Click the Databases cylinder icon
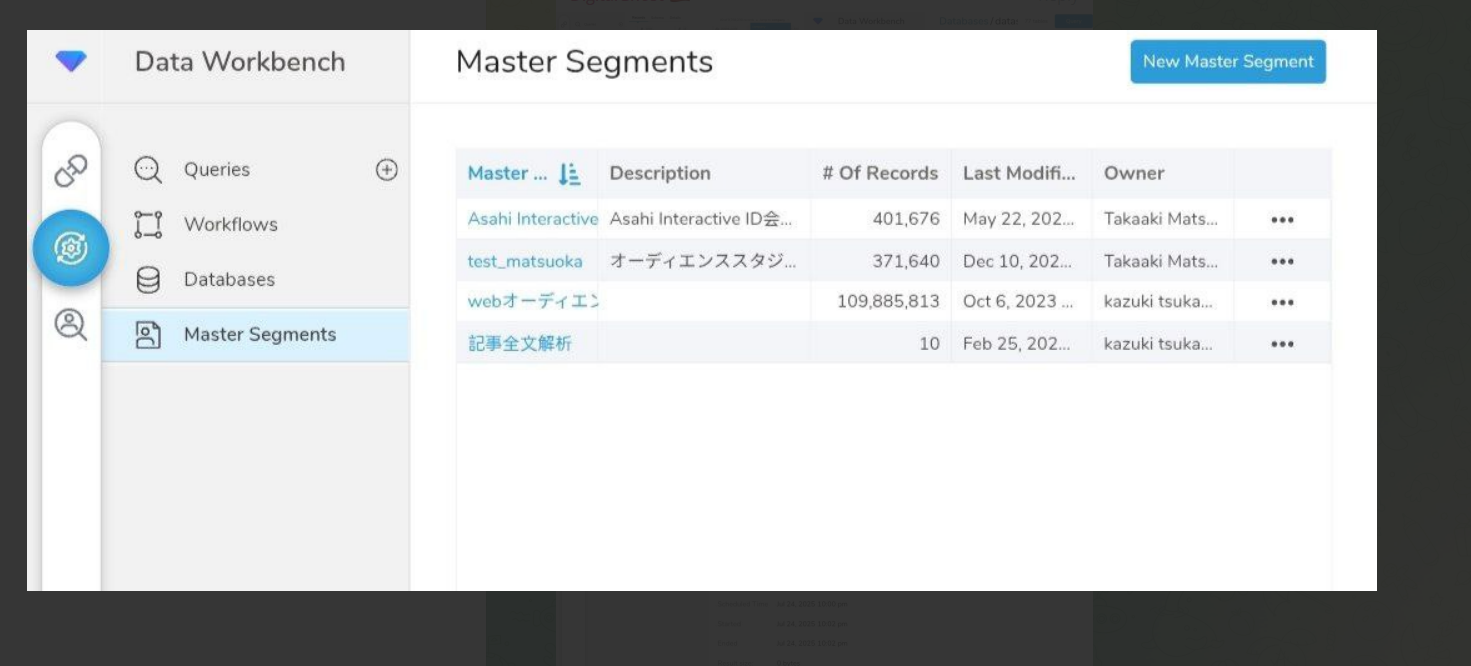Viewport: 1471px width, 666px height. click(x=148, y=280)
